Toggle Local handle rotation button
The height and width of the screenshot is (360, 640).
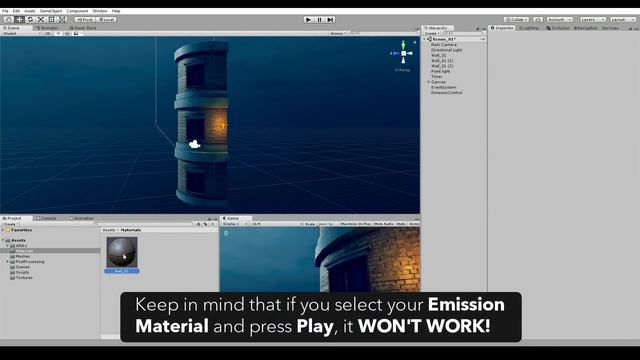(106, 20)
